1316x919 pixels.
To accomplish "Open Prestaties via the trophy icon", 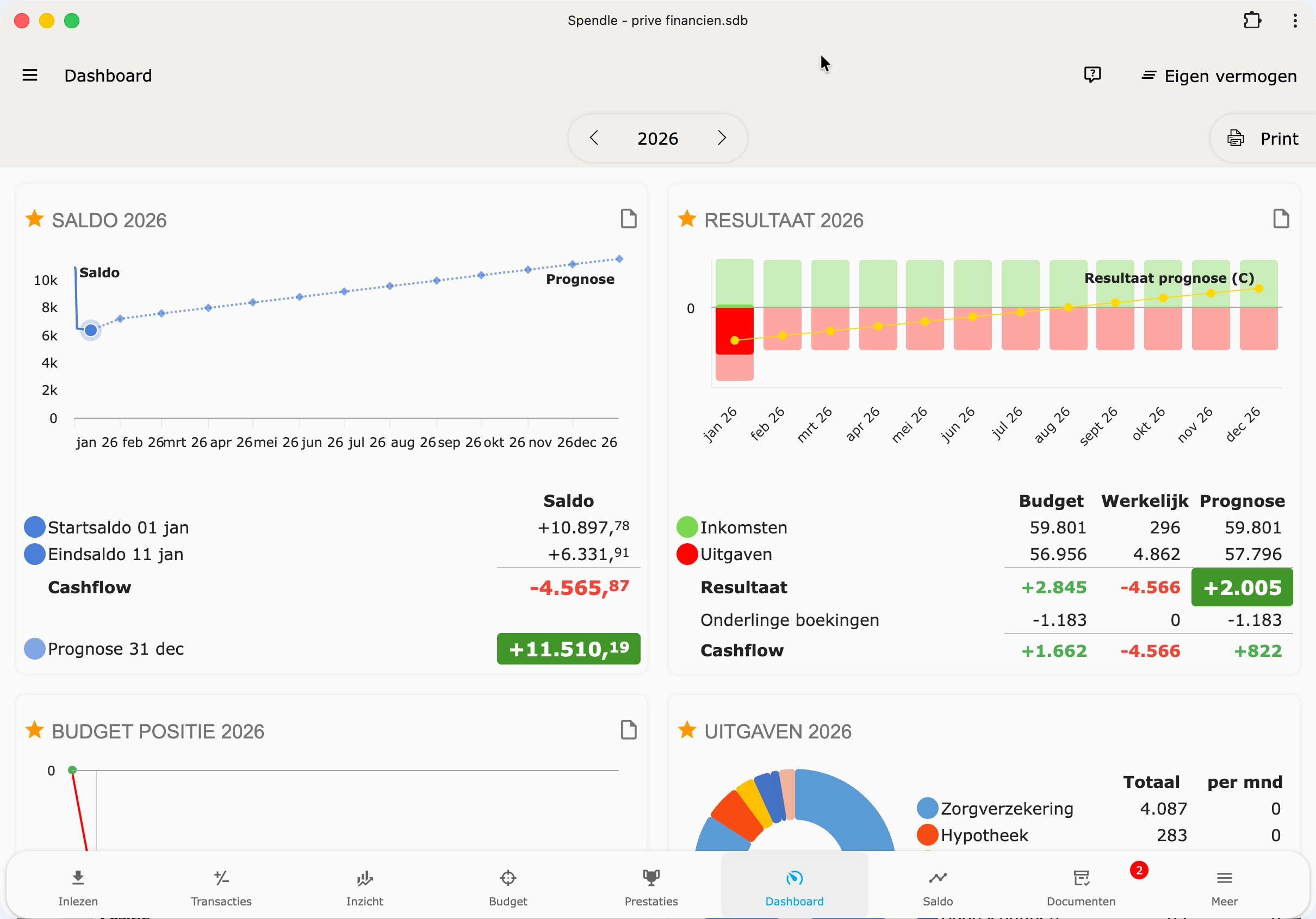I will tap(651, 886).
